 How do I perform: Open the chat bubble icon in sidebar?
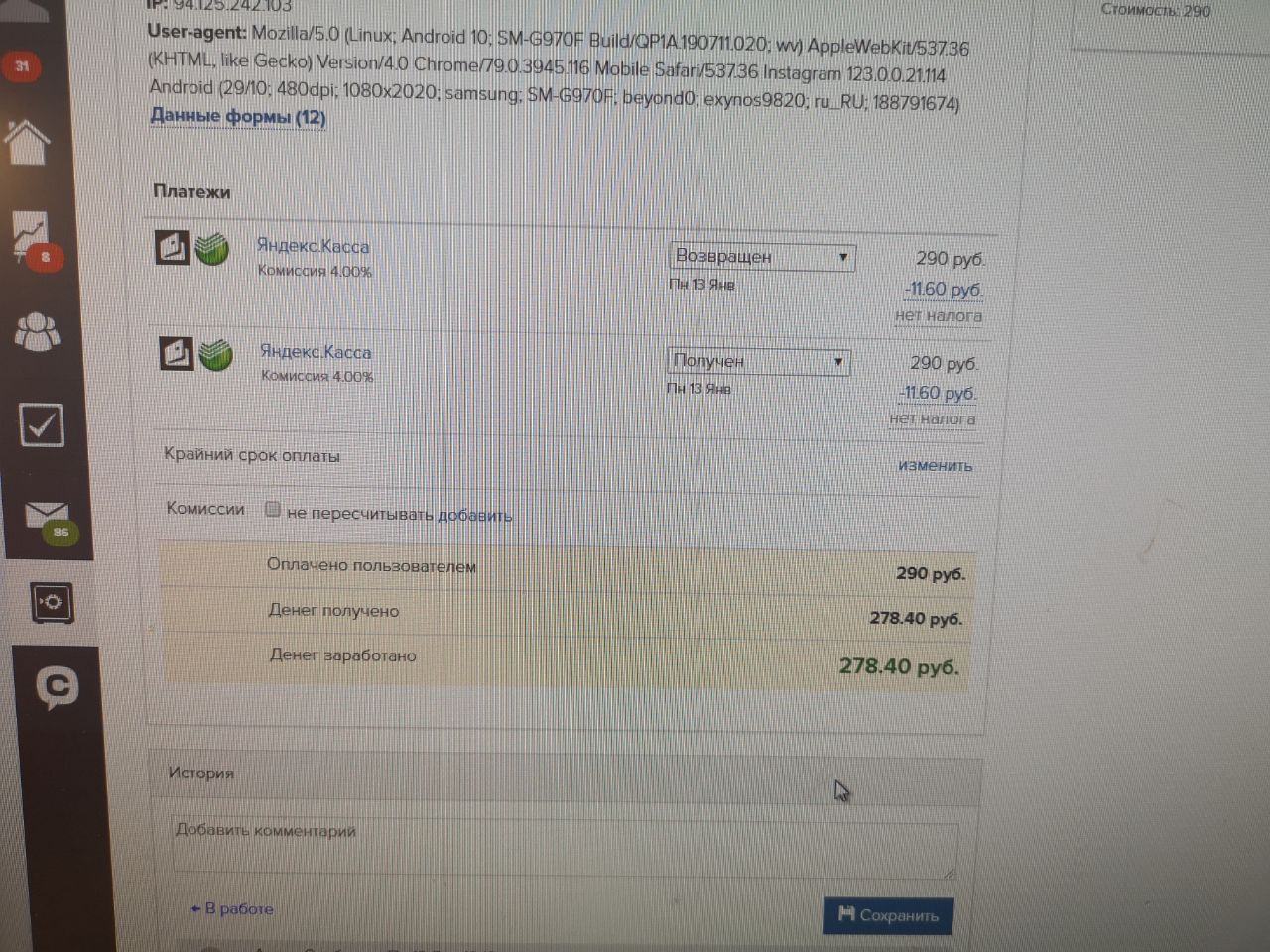pyautogui.click(x=58, y=685)
